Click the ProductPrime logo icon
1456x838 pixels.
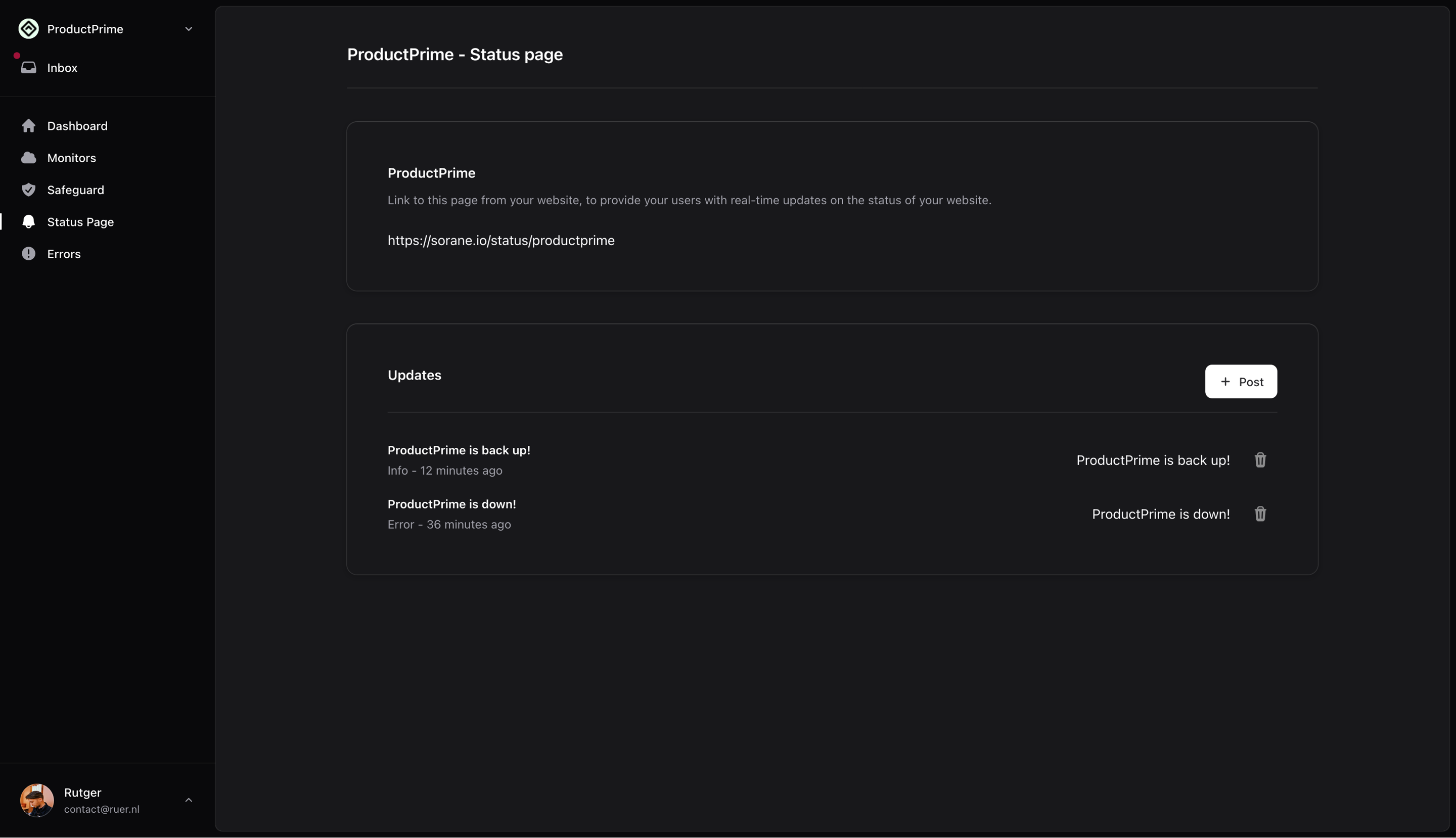[28, 29]
